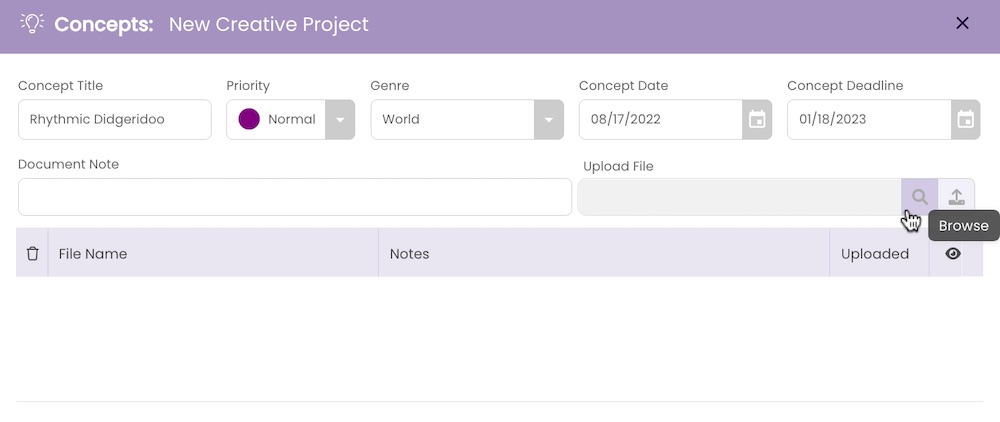Toggle the eye icon column header
The width and height of the screenshot is (1000, 422).
coord(953,254)
